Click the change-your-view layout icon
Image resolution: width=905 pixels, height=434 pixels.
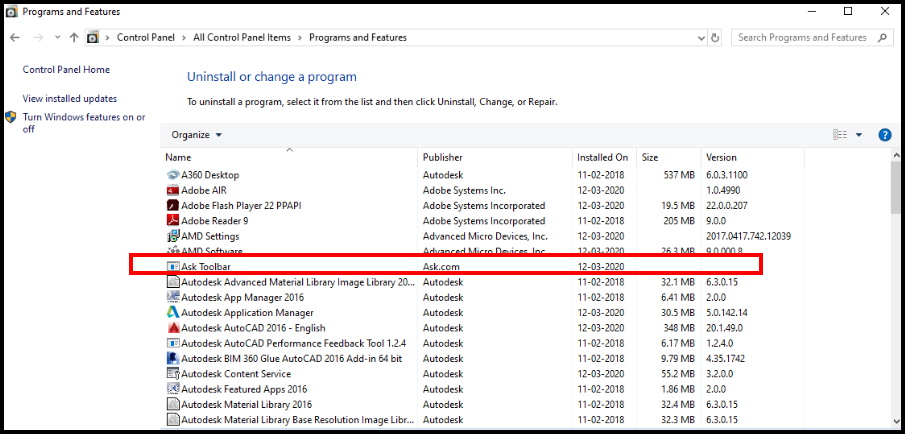pyautogui.click(x=840, y=134)
